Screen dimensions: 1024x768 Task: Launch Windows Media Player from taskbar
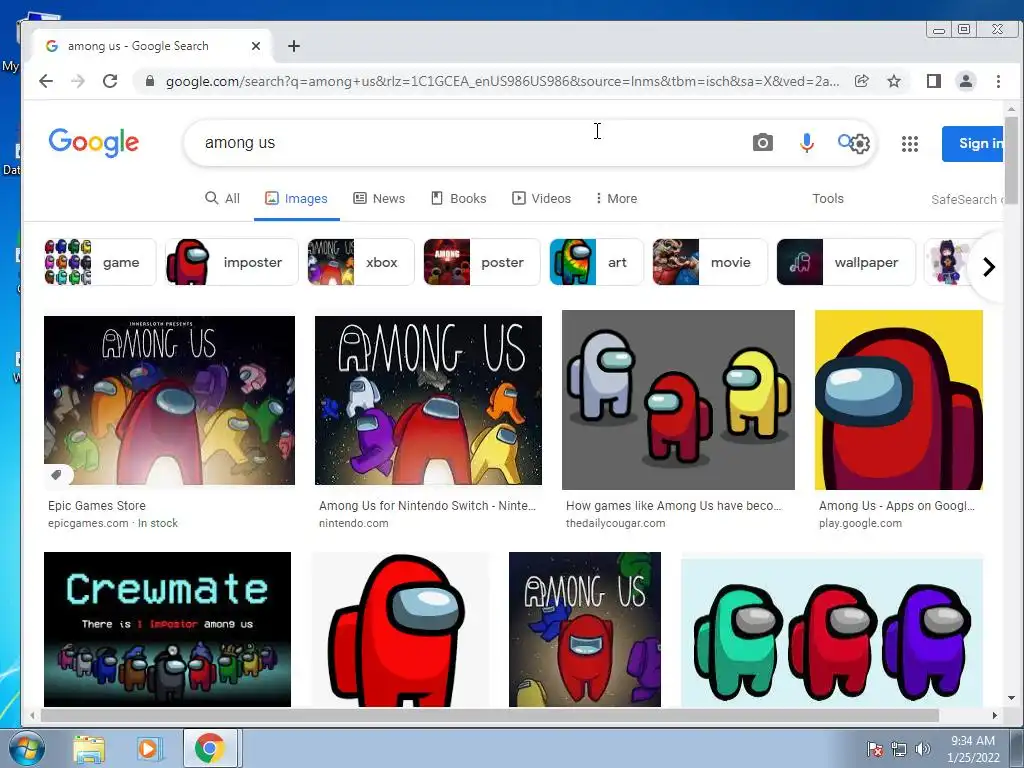point(148,748)
